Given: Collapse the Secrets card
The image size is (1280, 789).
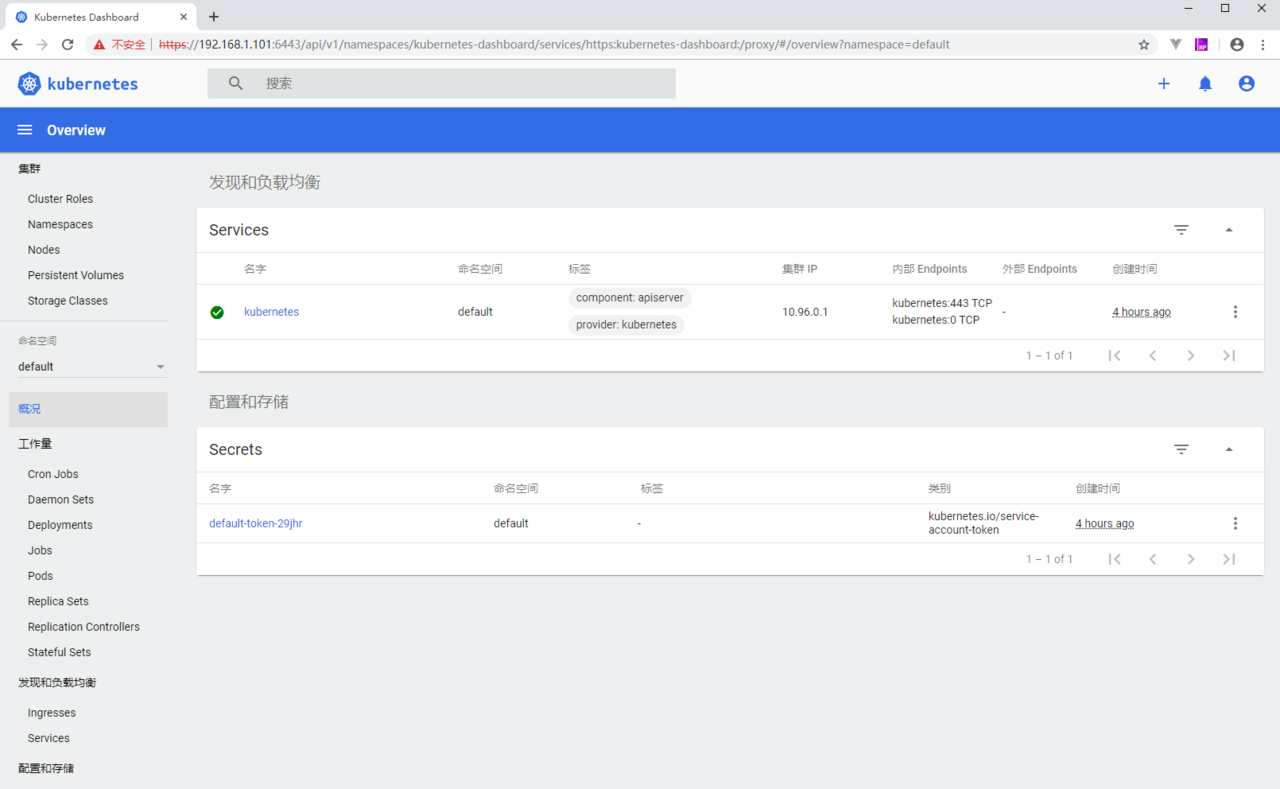Looking at the screenshot, I should (x=1229, y=450).
